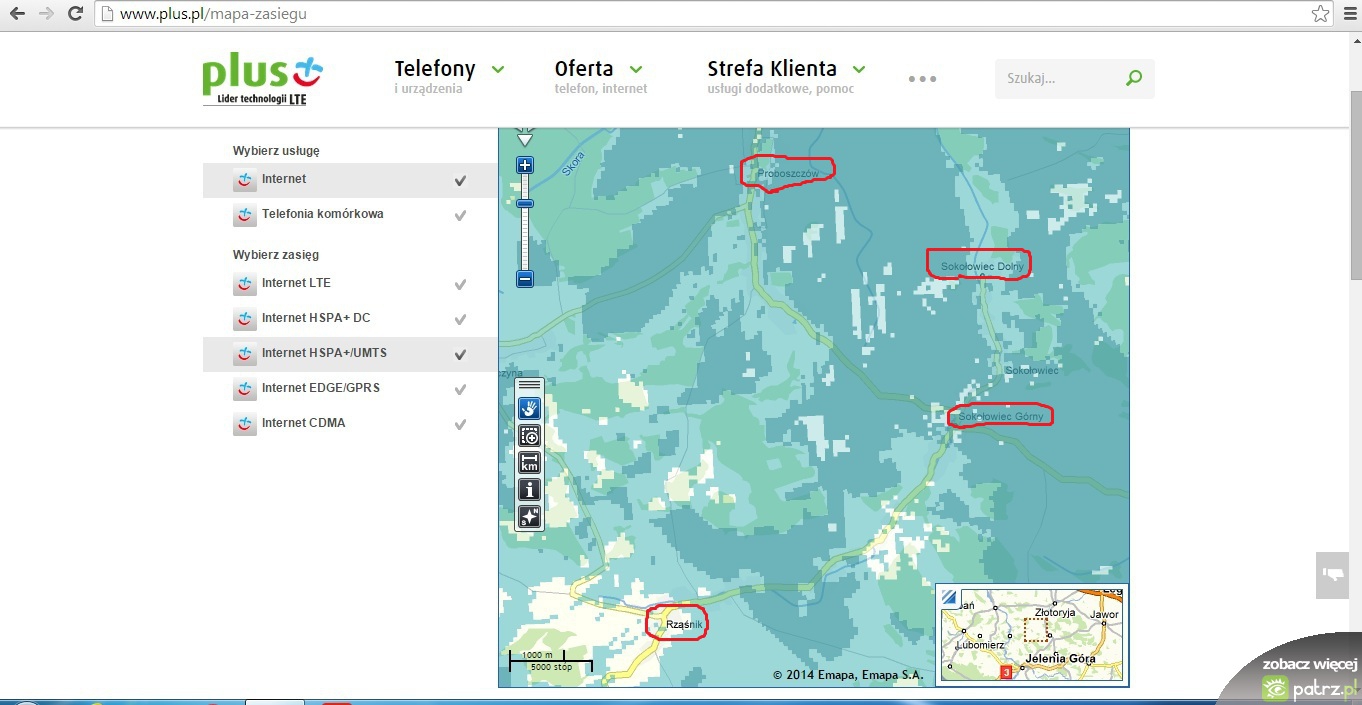This screenshot has width=1362, height=705.
Task: Select the zoom-to-area rectangle tool
Action: click(529, 435)
